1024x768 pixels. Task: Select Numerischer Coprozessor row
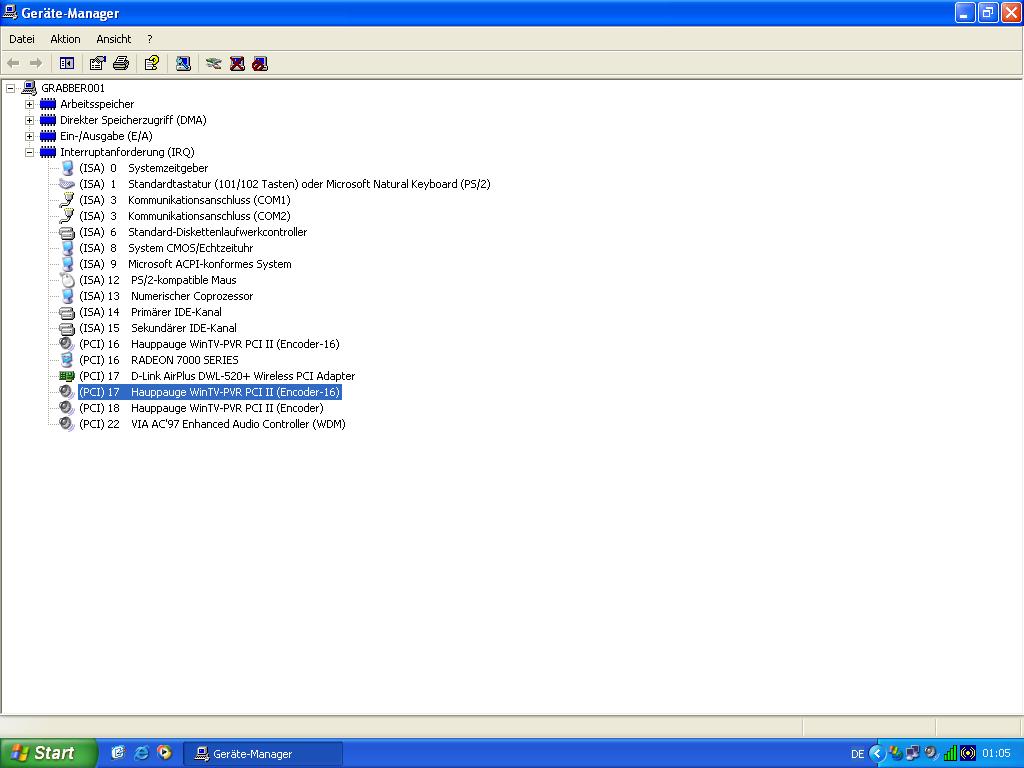[x=166, y=296]
